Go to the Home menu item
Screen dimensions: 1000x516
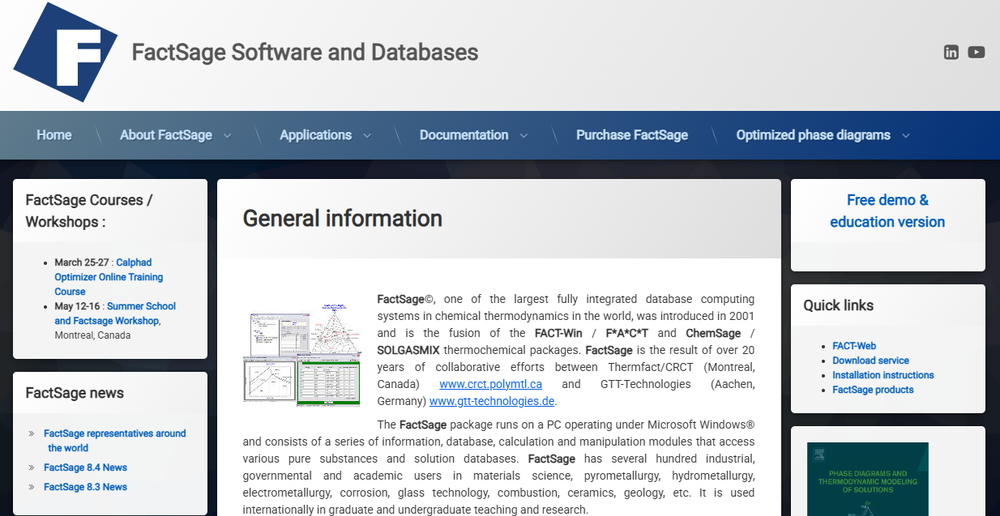click(54, 135)
